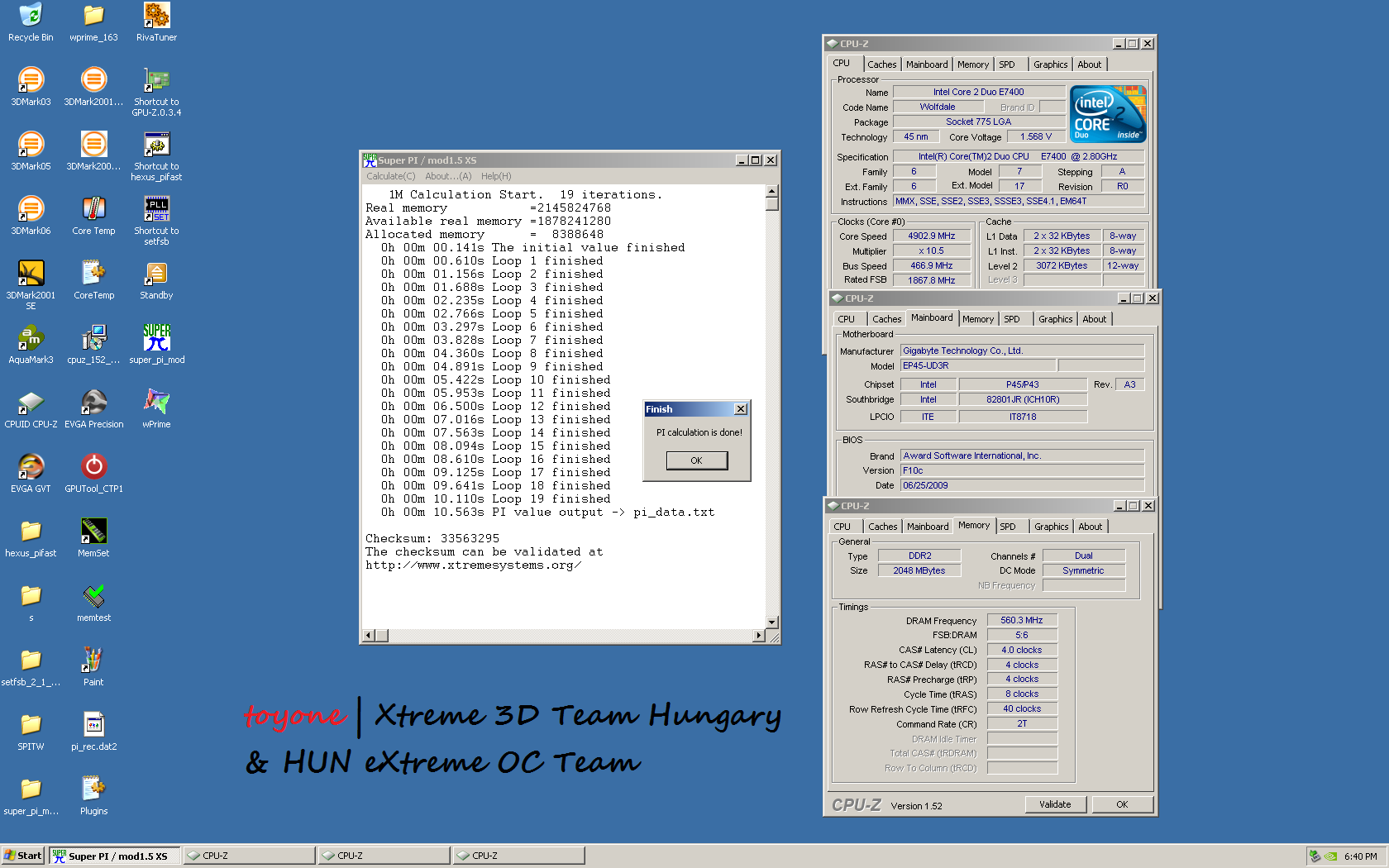Switch to Super PI taskbar button
This screenshot has height=868, width=1389.
(x=114, y=856)
